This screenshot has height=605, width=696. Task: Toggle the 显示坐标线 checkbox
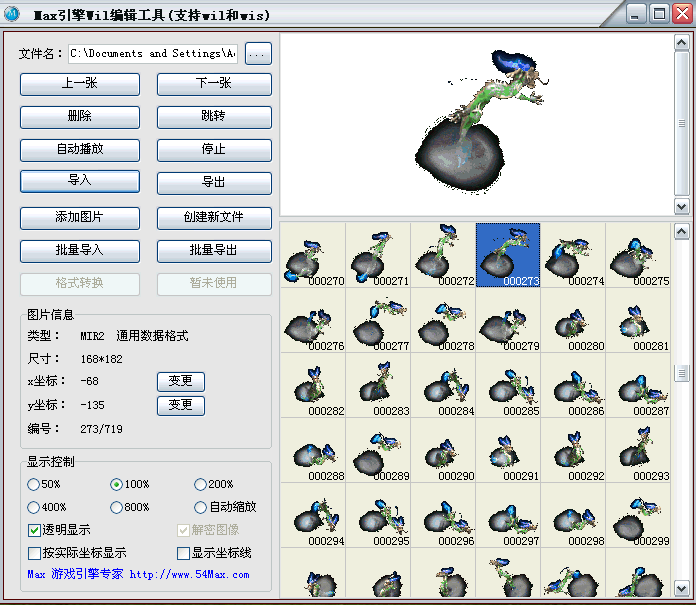click(183, 553)
